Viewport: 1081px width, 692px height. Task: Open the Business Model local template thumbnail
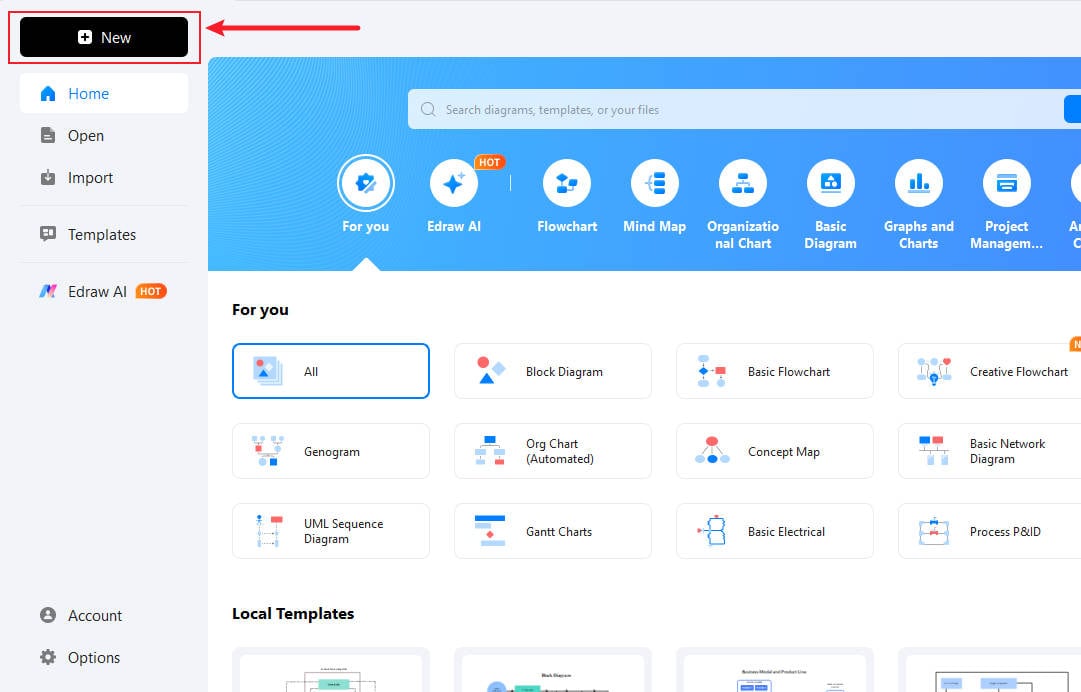[775, 670]
